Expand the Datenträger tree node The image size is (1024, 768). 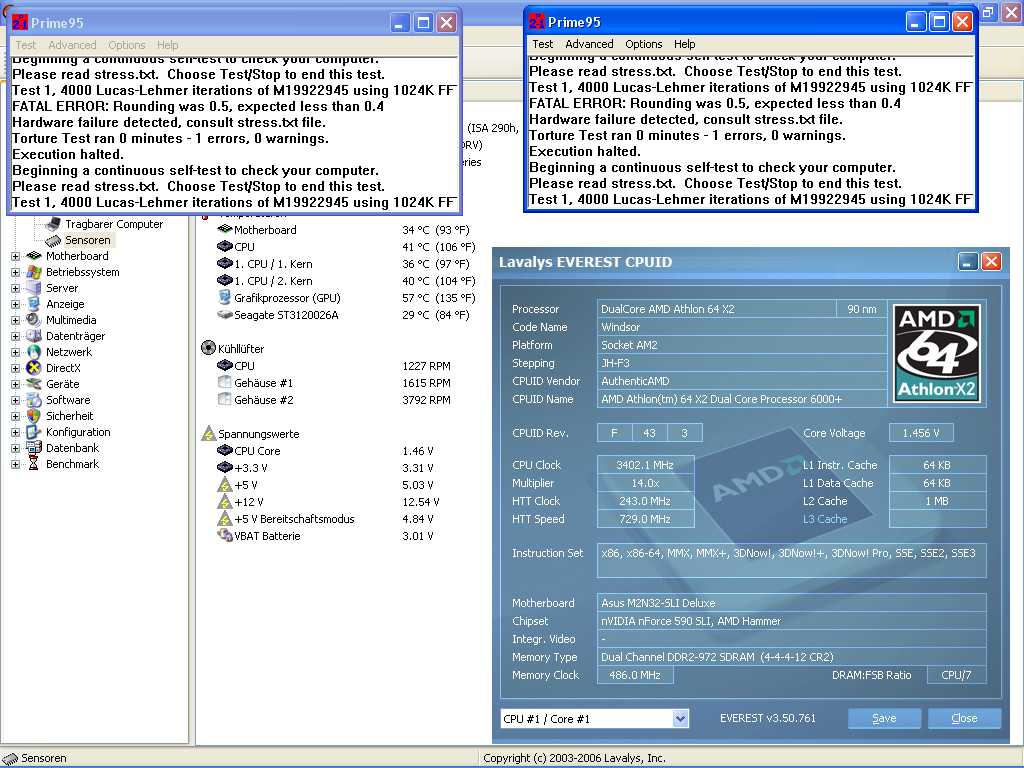tap(16, 336)
